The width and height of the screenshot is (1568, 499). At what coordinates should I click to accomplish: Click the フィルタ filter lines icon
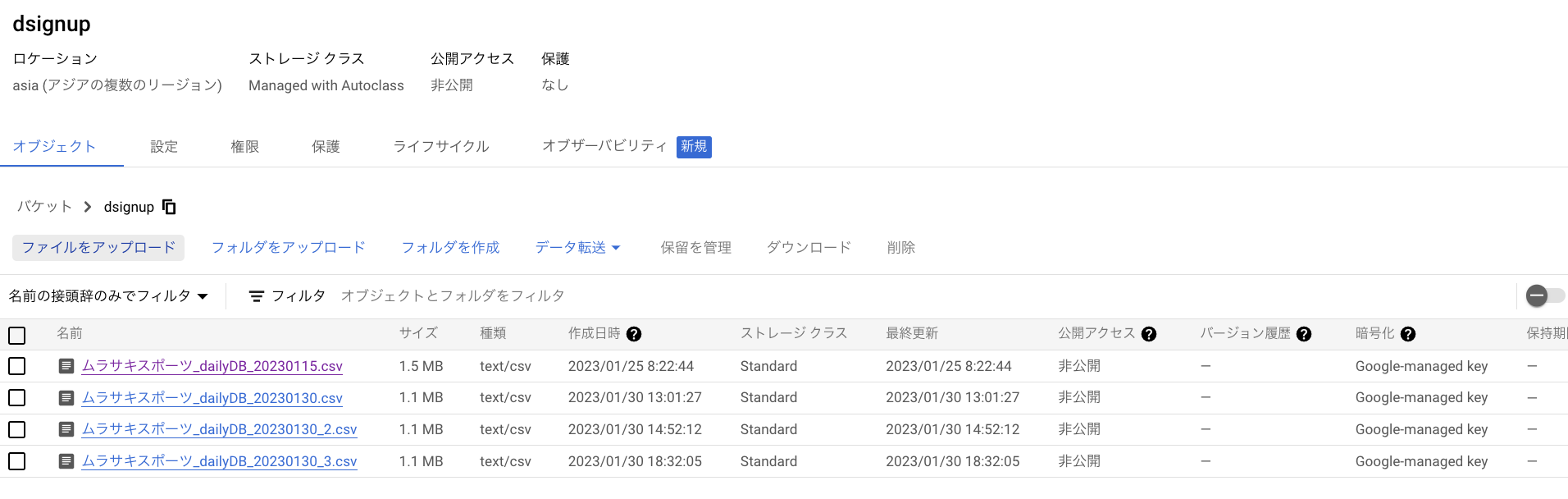tap(257, 296)
